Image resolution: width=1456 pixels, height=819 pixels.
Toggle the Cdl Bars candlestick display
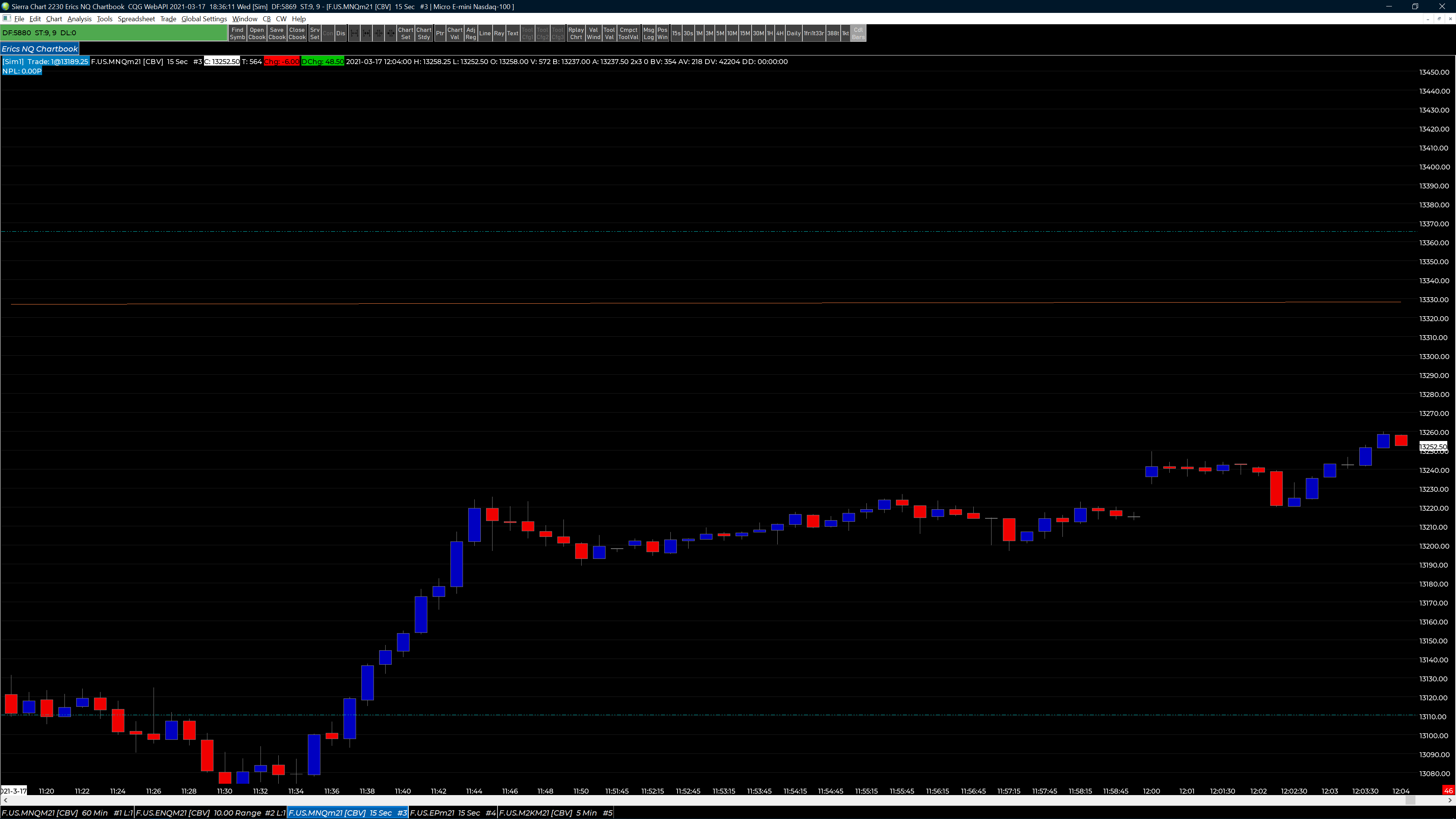point(858,33)
